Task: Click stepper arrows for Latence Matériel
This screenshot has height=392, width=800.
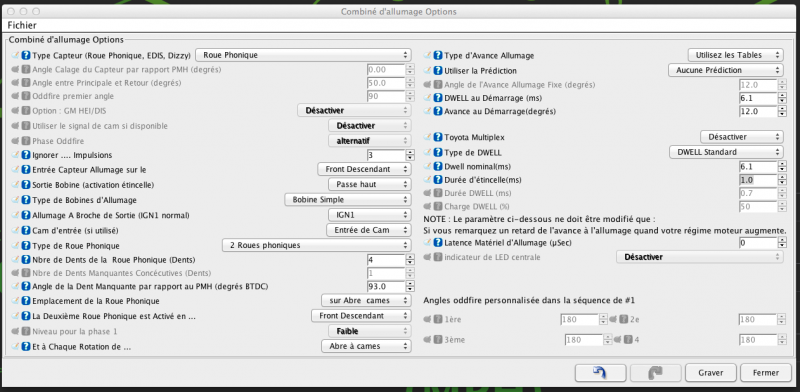Action: tap(782, 243)
